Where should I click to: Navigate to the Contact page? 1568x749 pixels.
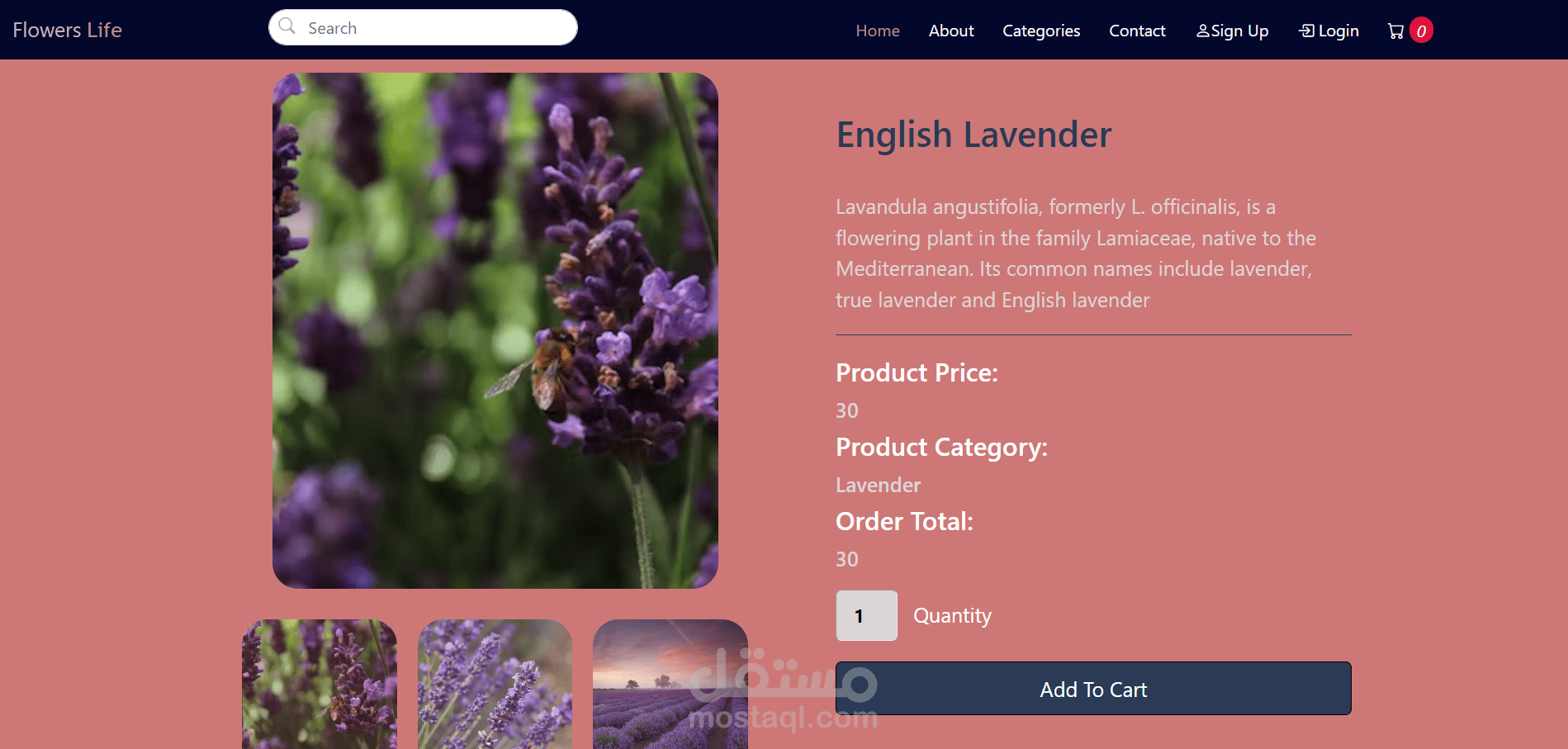pos(1137,31)
